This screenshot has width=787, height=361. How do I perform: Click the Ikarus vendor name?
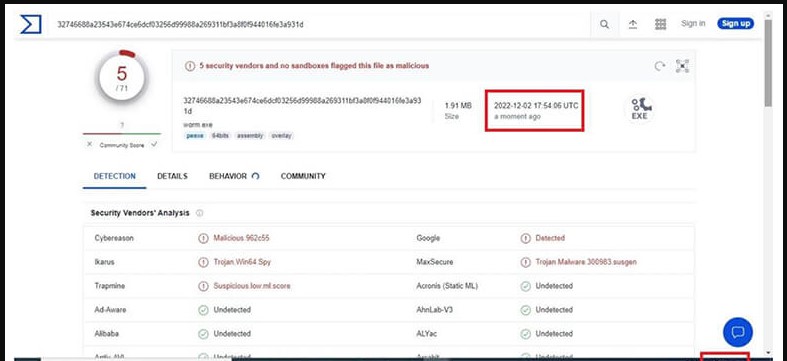104,262
